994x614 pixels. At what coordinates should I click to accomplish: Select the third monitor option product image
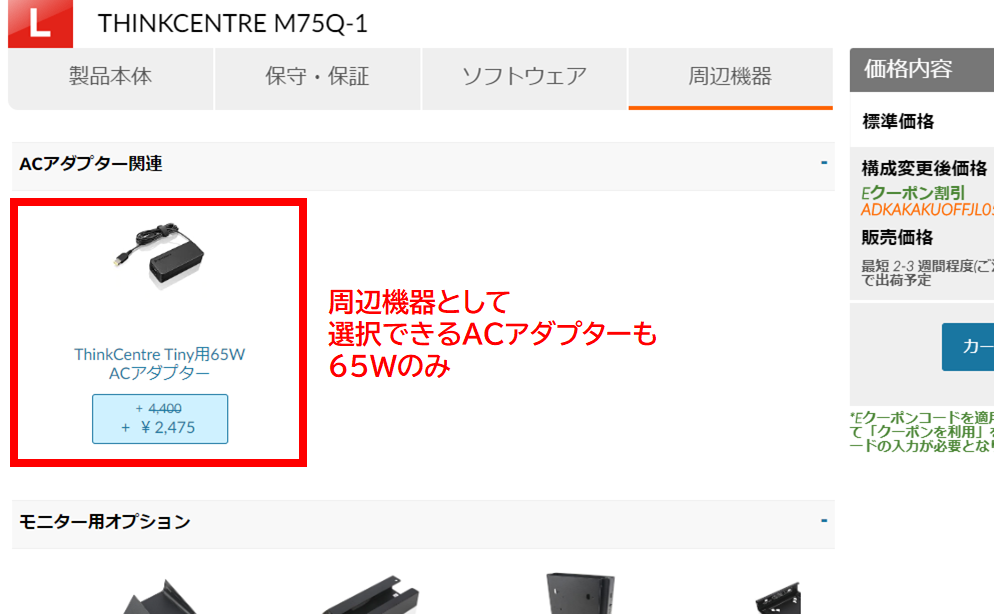pyautogui.click(x=580, y=593)
